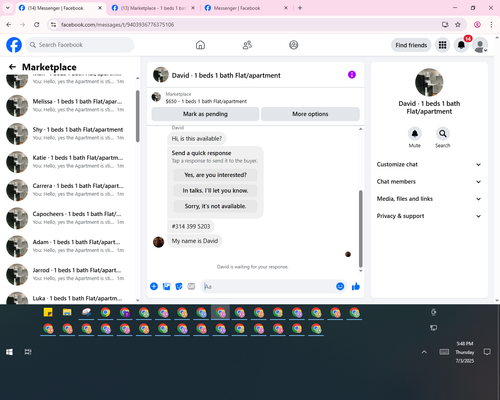The height and width of the screenshot is (400, 500).
Task: Click the Facebook logo
Action: tap(14, 45)
